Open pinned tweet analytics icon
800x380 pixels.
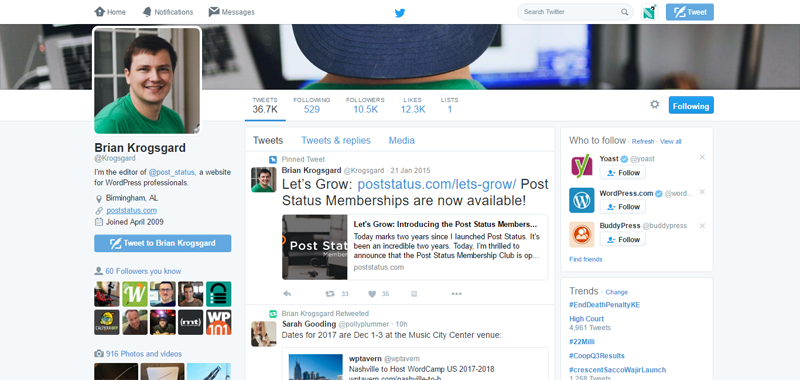pyautogui.click(x=414, y=294)
